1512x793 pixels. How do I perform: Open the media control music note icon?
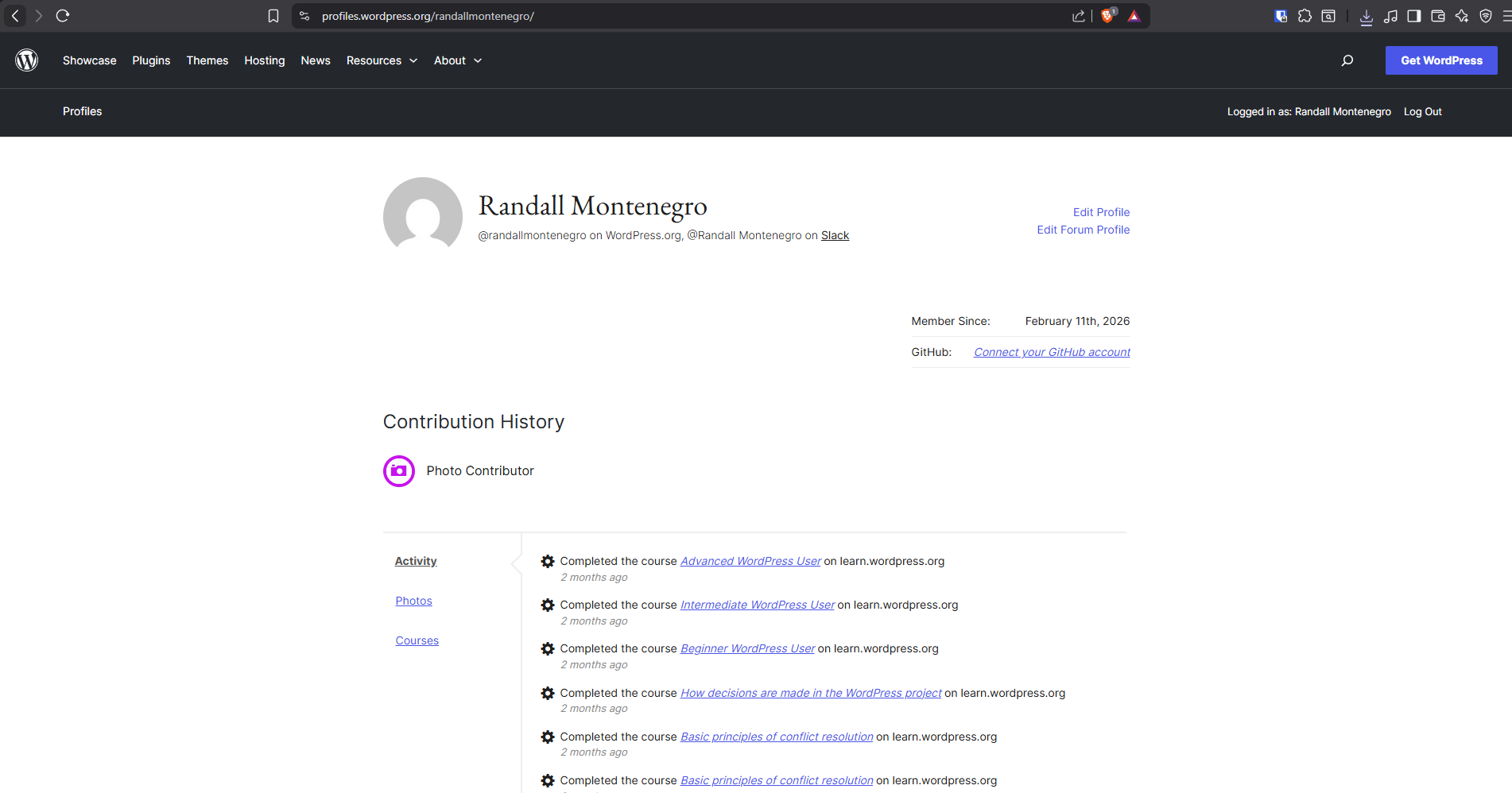(x=1390, y=16)
